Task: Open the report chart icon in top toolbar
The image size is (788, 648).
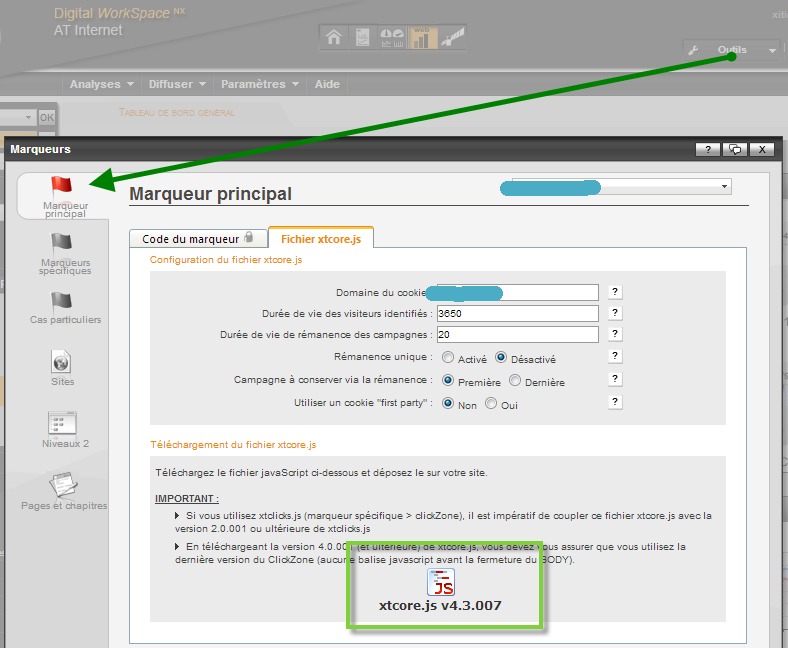Action: 362,37
